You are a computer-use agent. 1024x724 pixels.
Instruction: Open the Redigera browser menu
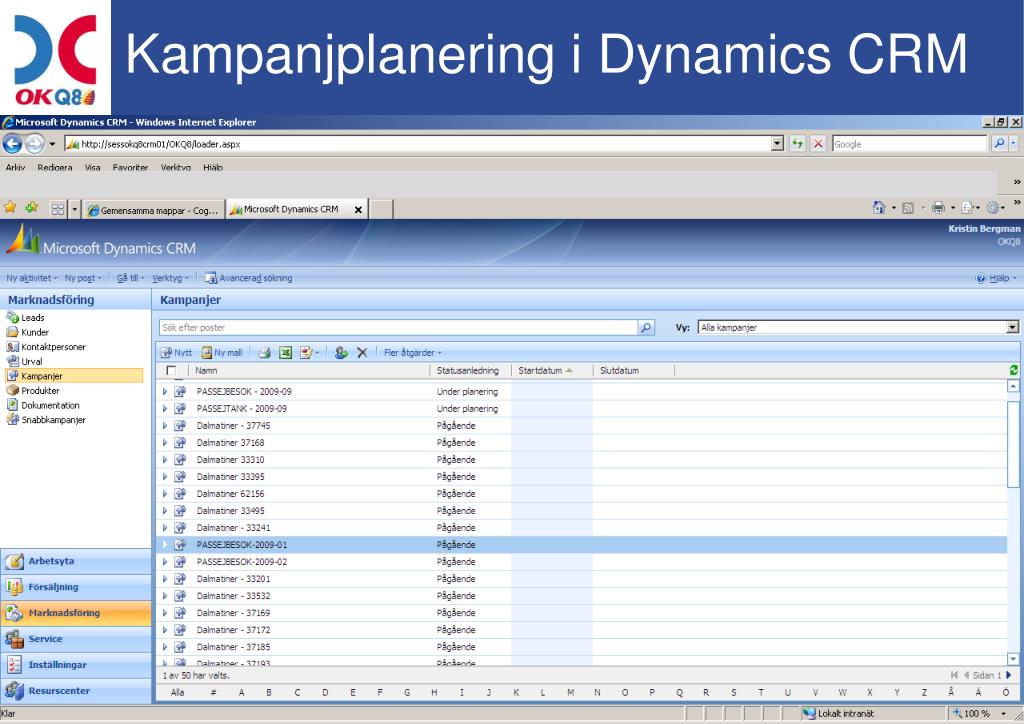coord(55,168)
